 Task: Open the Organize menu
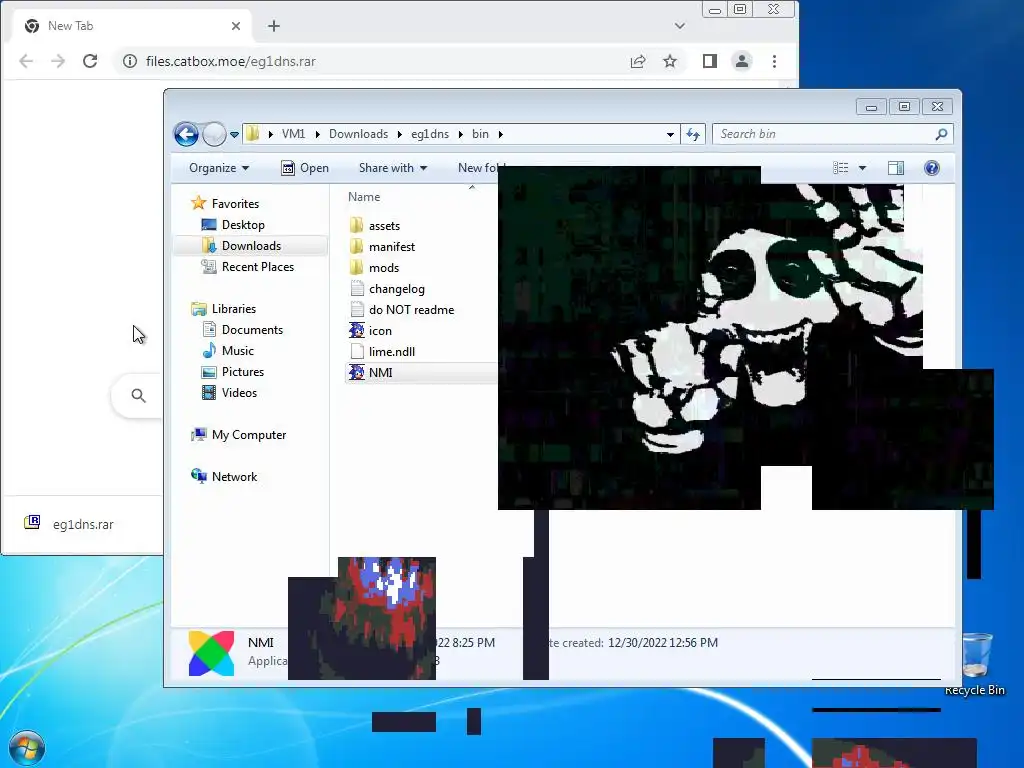click(x=219, y=168)
